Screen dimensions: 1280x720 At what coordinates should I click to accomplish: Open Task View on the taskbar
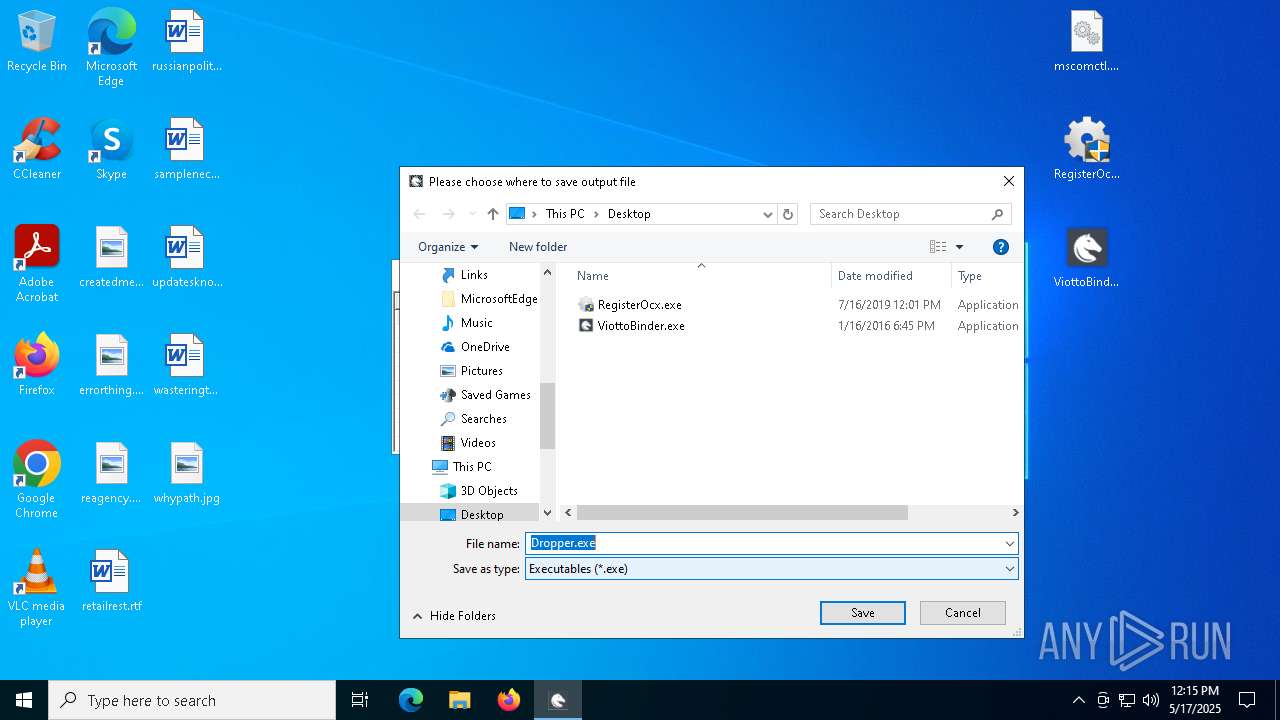coord(360,700)
